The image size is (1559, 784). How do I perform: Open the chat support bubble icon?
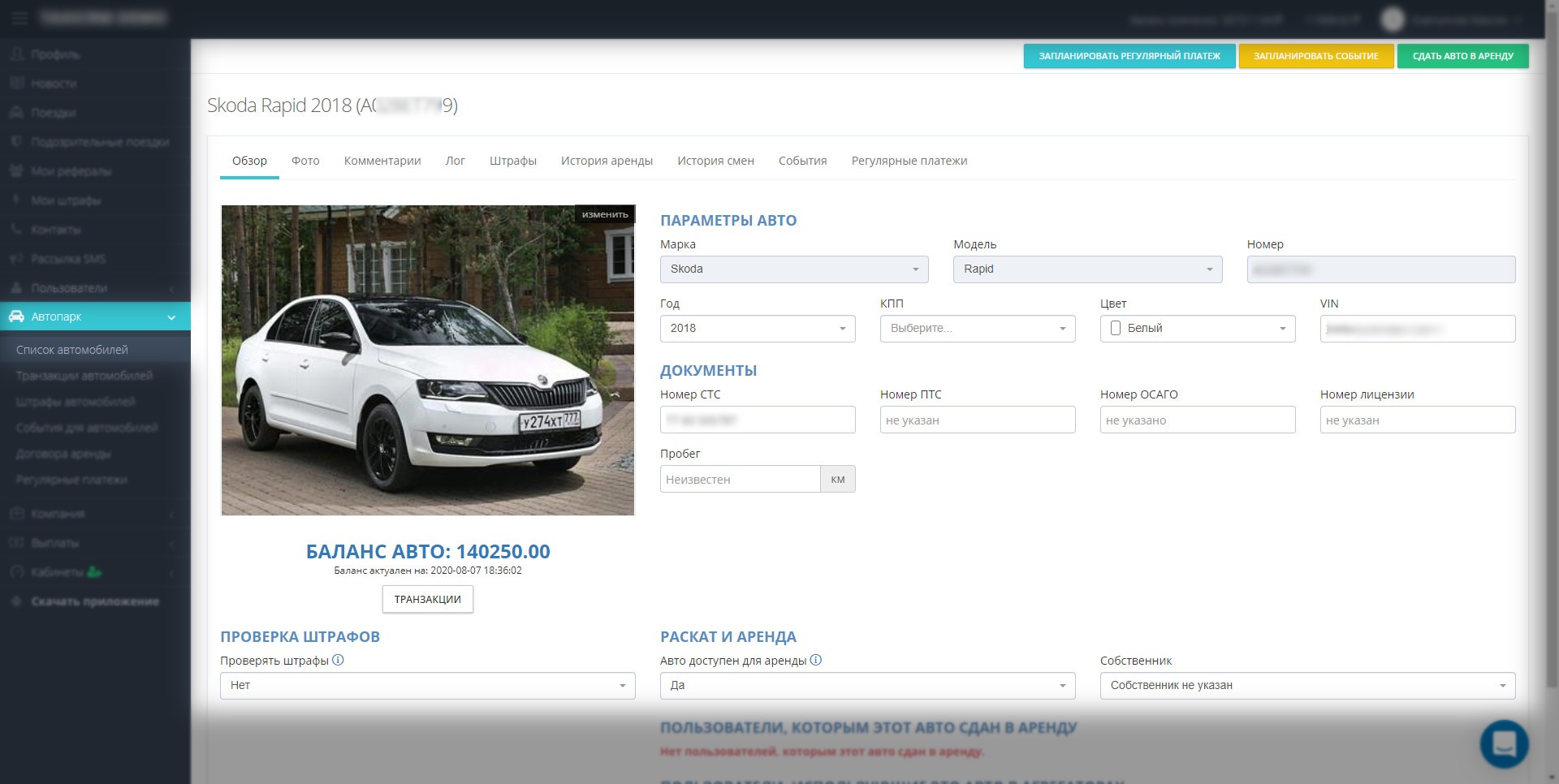(1504, 743)
